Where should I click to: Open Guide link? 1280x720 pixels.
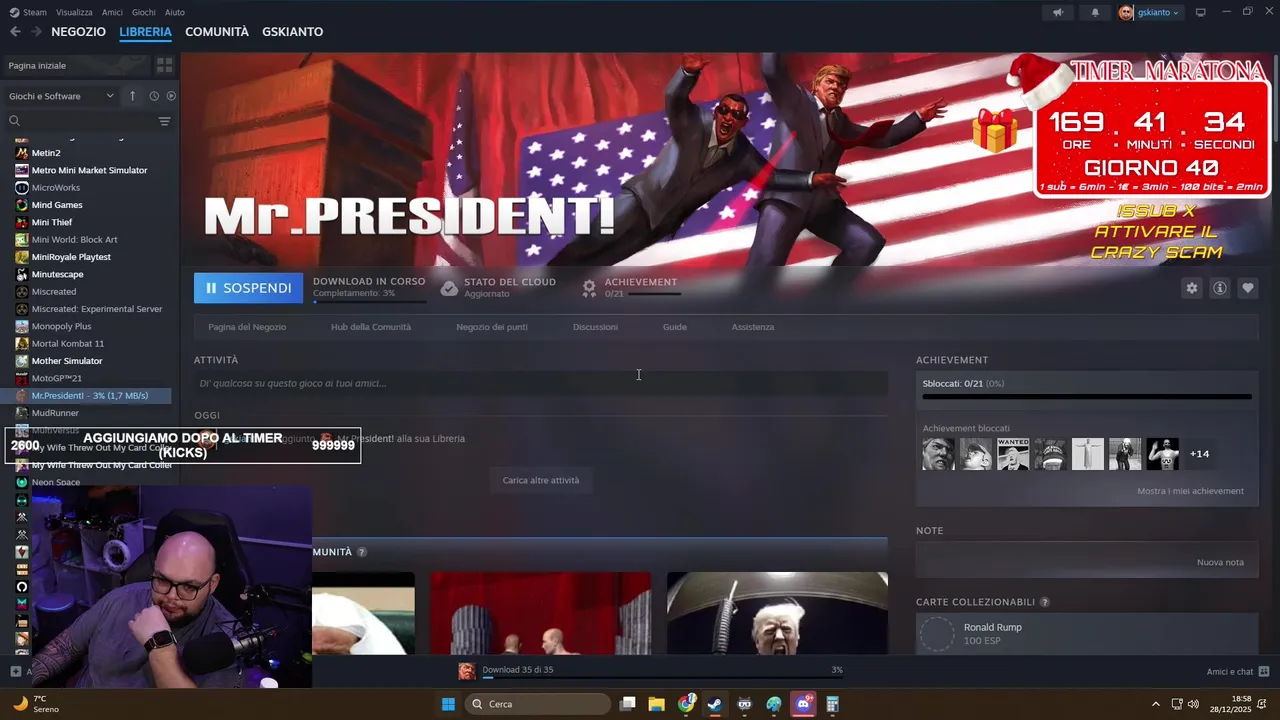coord(675,327)
